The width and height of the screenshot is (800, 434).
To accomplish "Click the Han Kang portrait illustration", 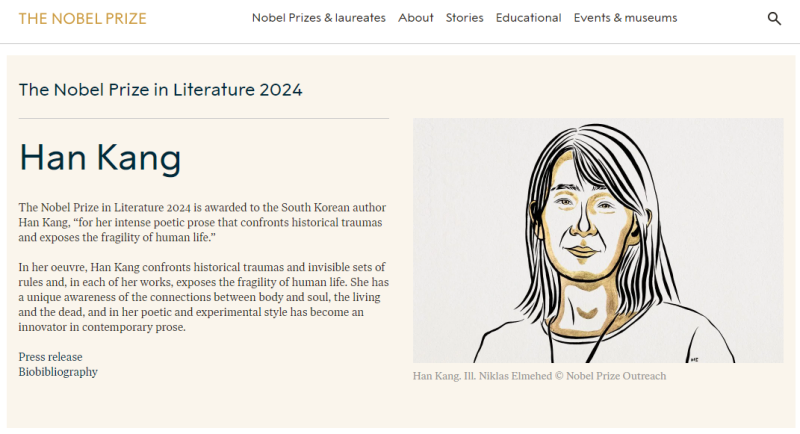I will click(598, 241).
